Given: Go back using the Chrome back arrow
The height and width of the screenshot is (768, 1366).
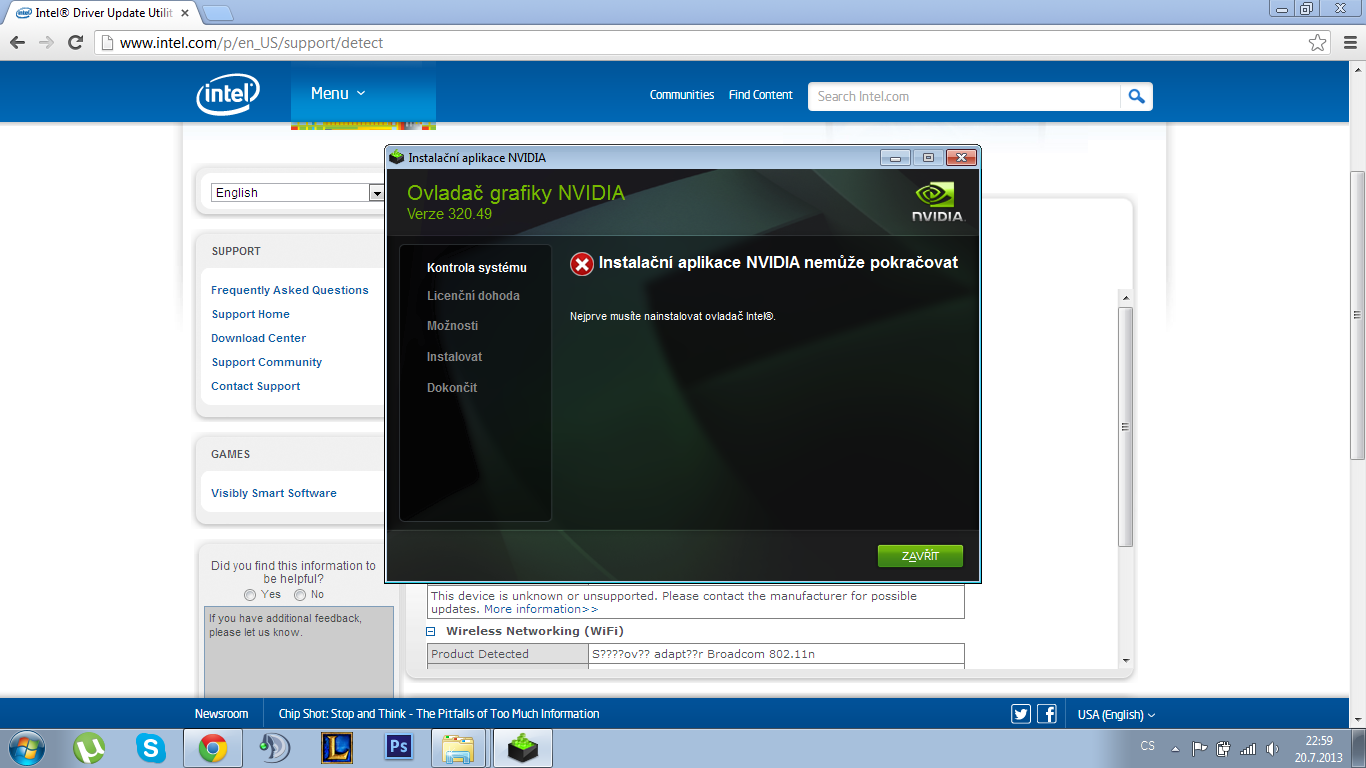Looking at the screenshot, I should tap(17, 42).
